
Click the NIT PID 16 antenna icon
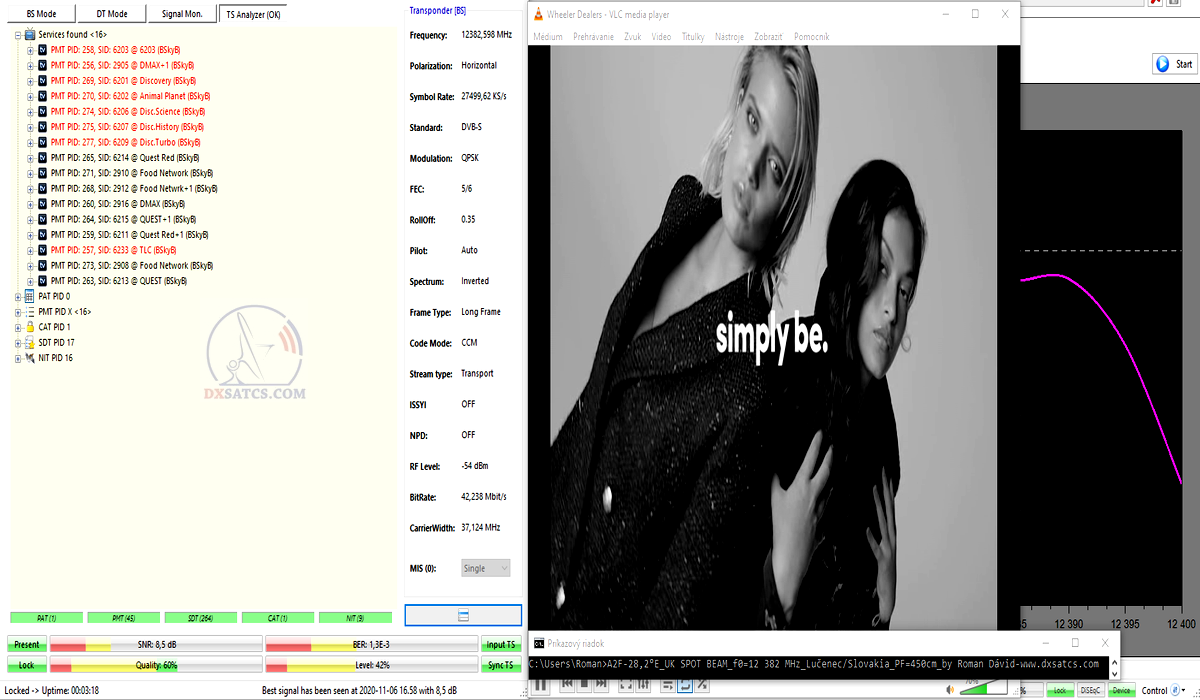click(x=29, y=358)
